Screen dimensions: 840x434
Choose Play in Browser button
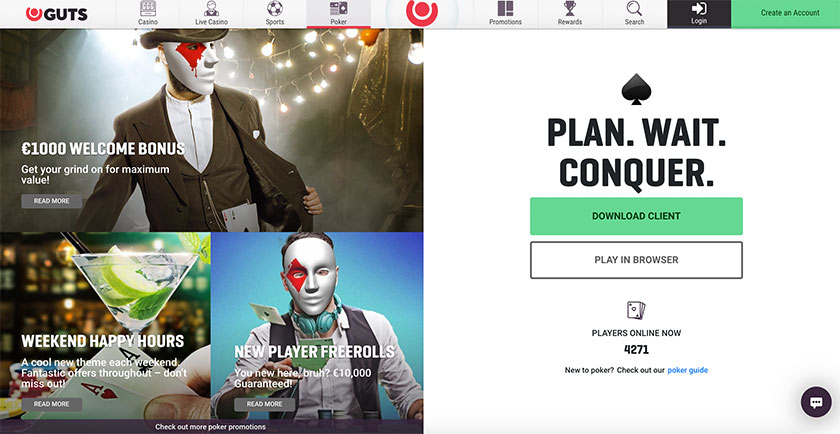pos(636,260)
